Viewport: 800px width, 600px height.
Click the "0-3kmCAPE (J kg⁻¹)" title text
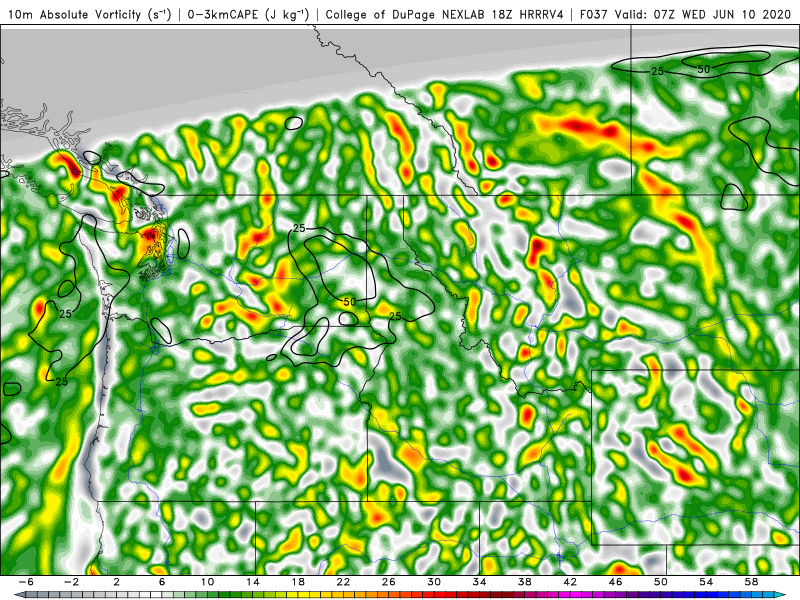[x=248, y=14]
